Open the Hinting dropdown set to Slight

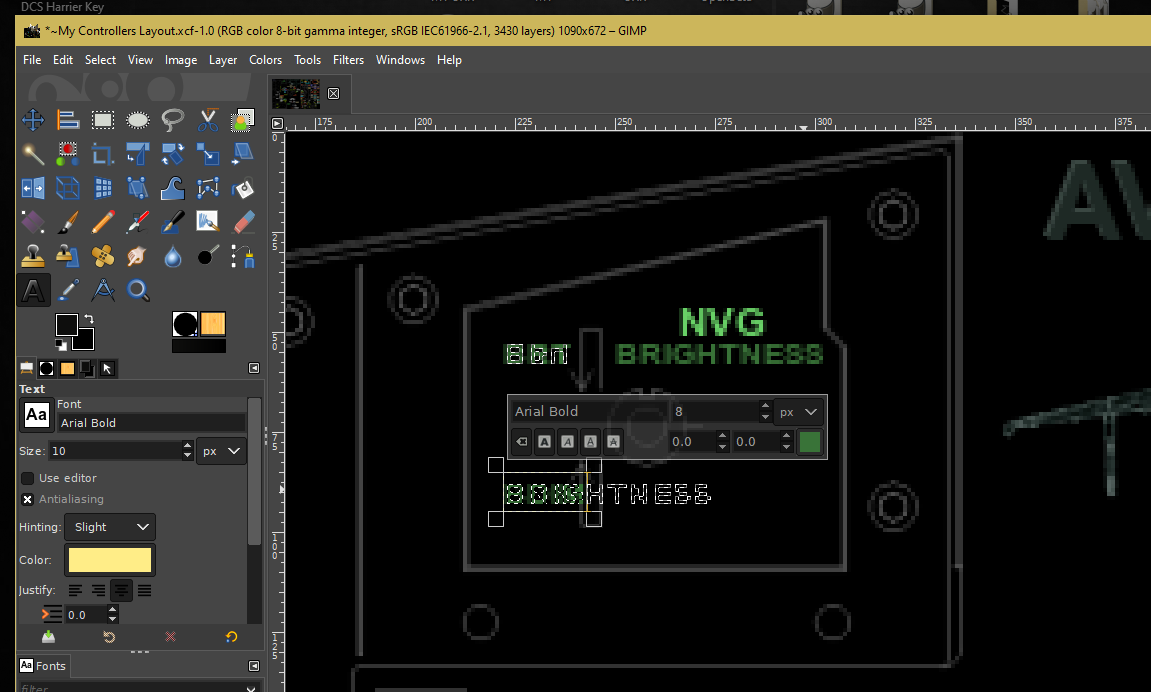[109, 527]
